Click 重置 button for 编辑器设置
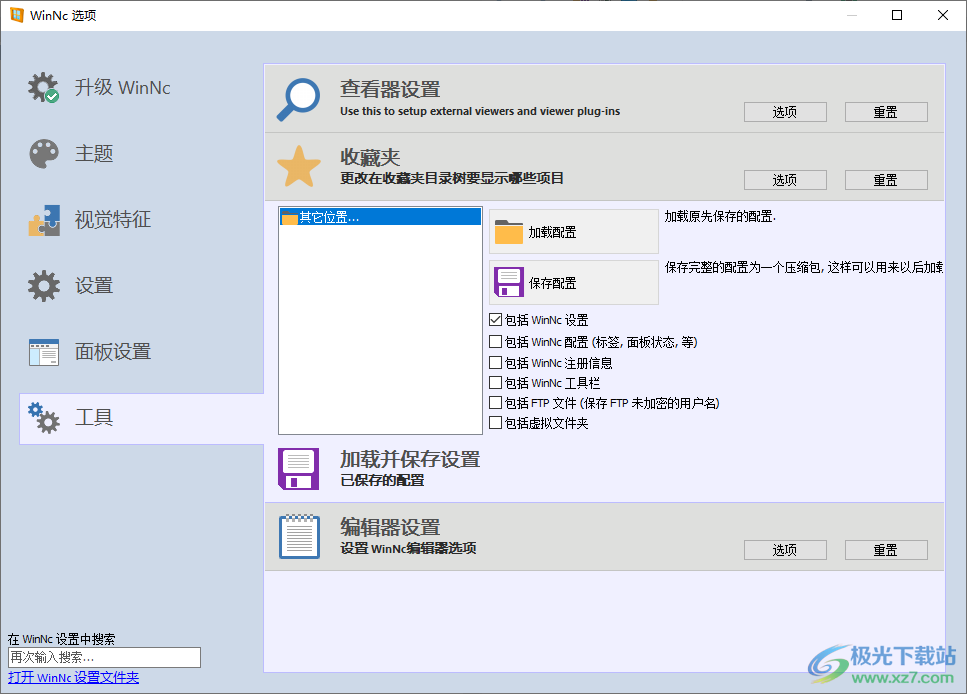The image size is (967, 694). coord(886,550)
